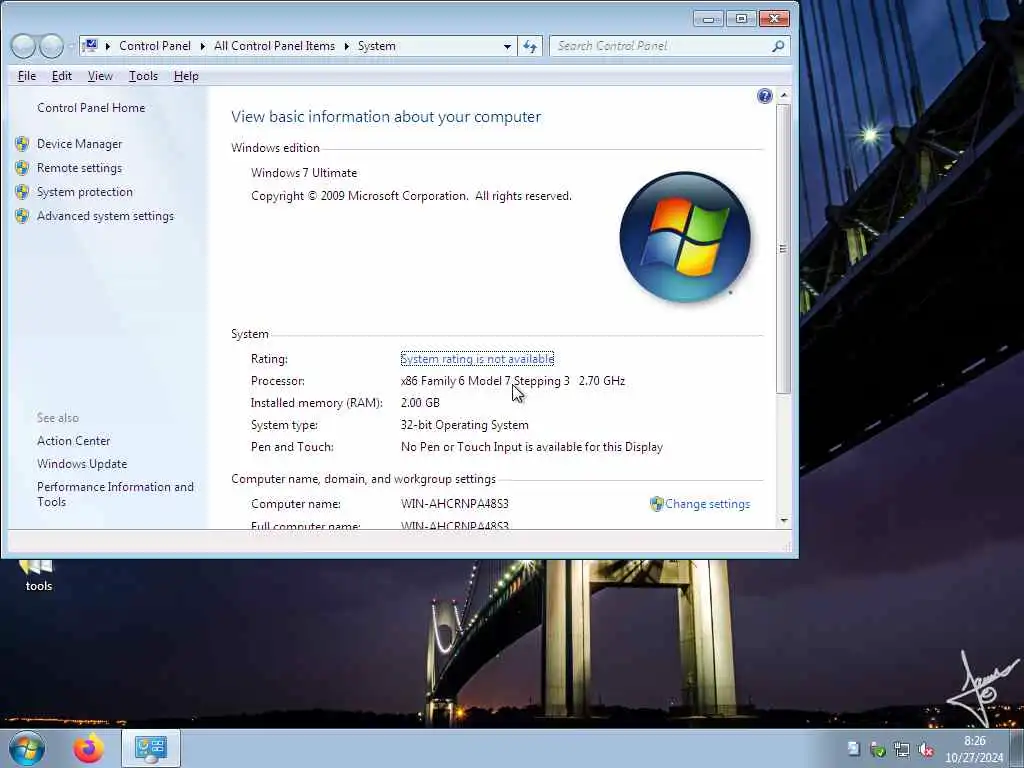
Task: Click Control Panel taskbar button
Action: pyautogui.click(x=151, y=748)
